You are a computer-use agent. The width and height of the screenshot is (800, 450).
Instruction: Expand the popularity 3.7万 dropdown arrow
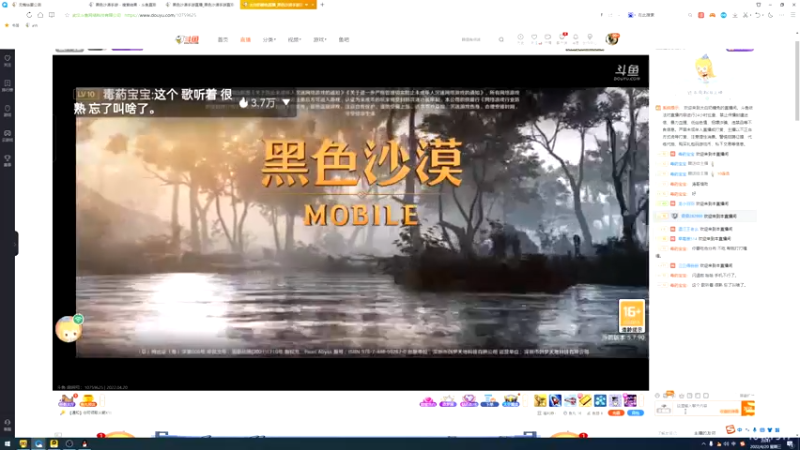(286, 103)
